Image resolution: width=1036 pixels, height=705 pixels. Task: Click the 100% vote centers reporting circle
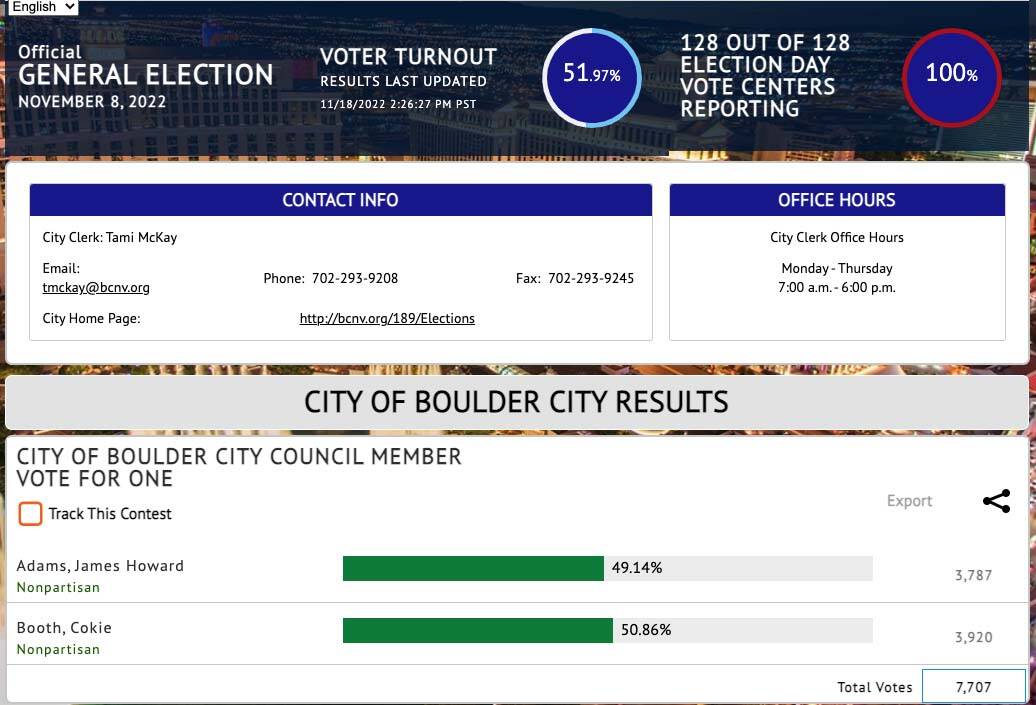pos(951,74)
